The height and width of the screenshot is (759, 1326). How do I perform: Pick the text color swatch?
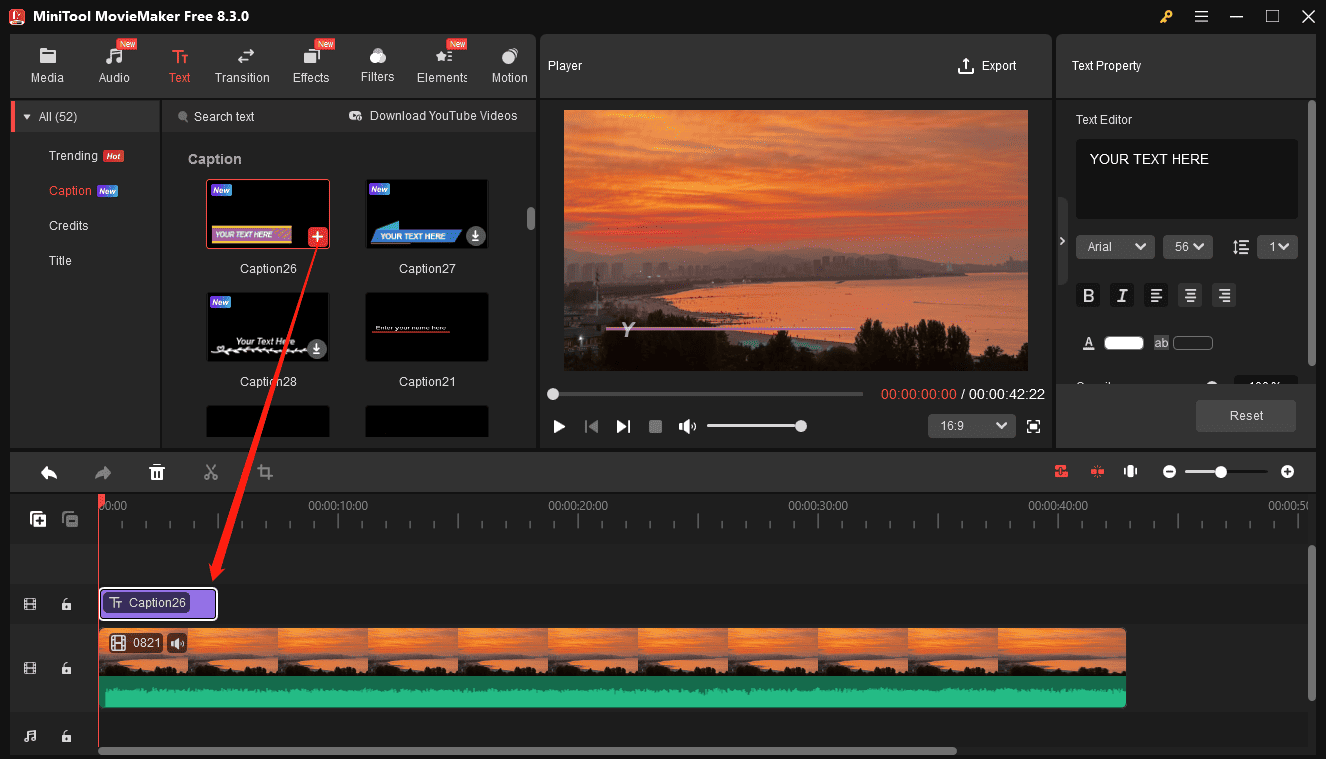click(1124, 343)
